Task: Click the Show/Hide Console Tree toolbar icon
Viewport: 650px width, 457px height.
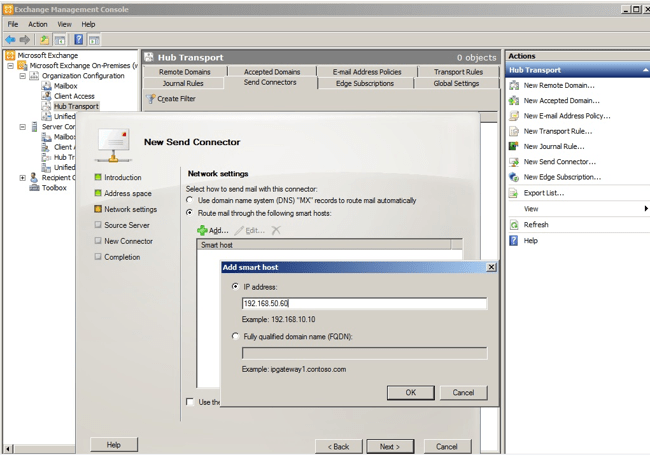Action: 60,40
